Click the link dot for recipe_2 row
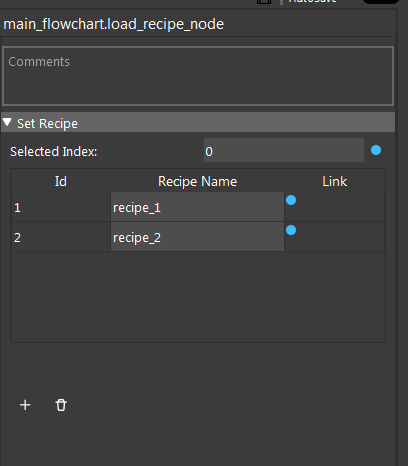 [x=291, y=230]
